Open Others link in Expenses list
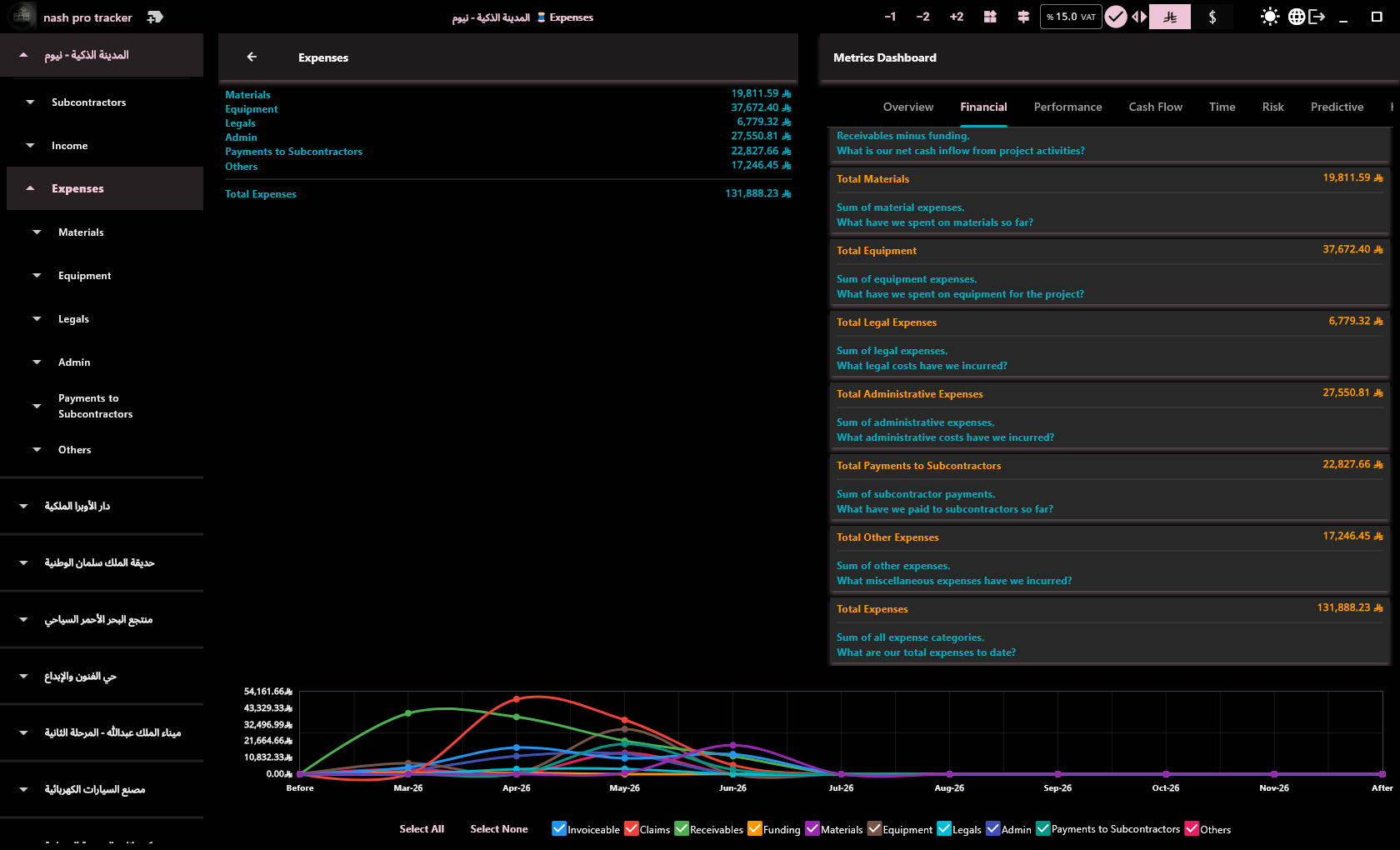This screenshot has height=850, width=1400. click(241, 167)
